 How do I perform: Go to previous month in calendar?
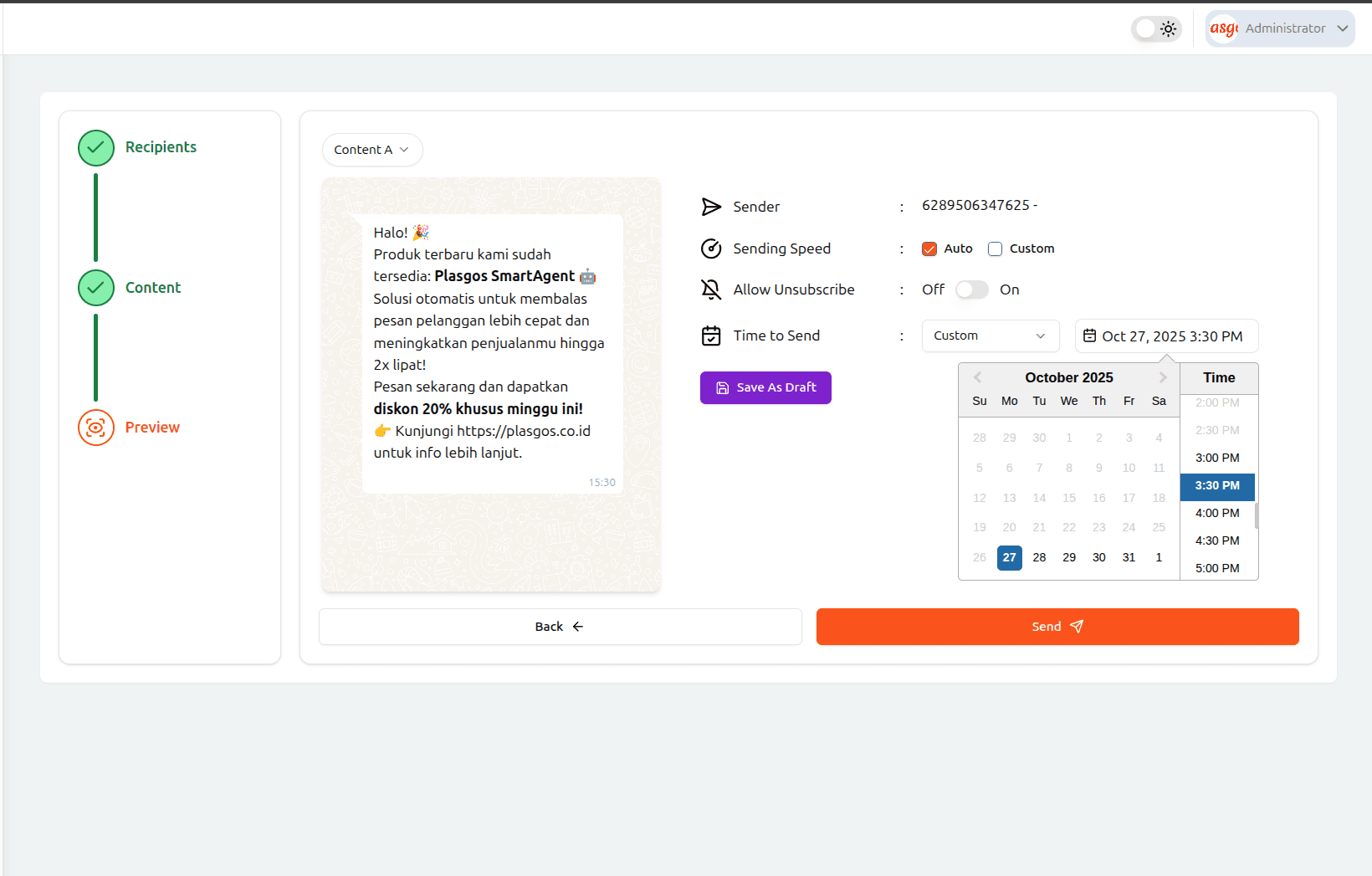pyautogui.click(x=977, y=377)
